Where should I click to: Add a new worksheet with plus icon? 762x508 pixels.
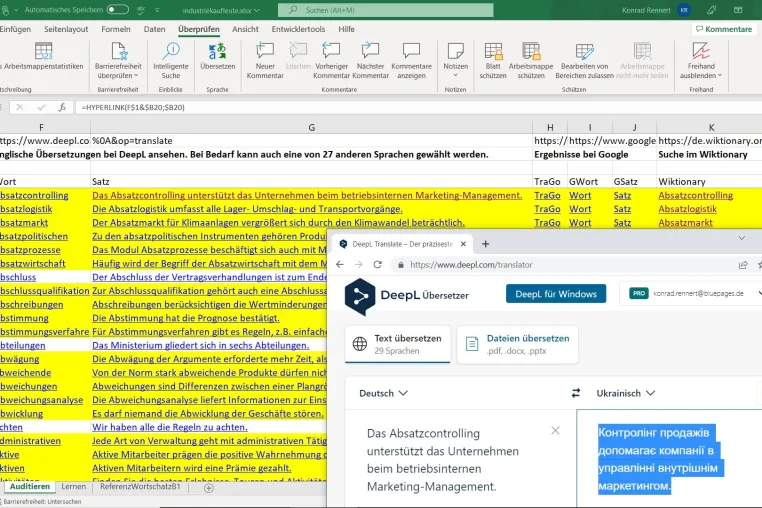[208, 488]
